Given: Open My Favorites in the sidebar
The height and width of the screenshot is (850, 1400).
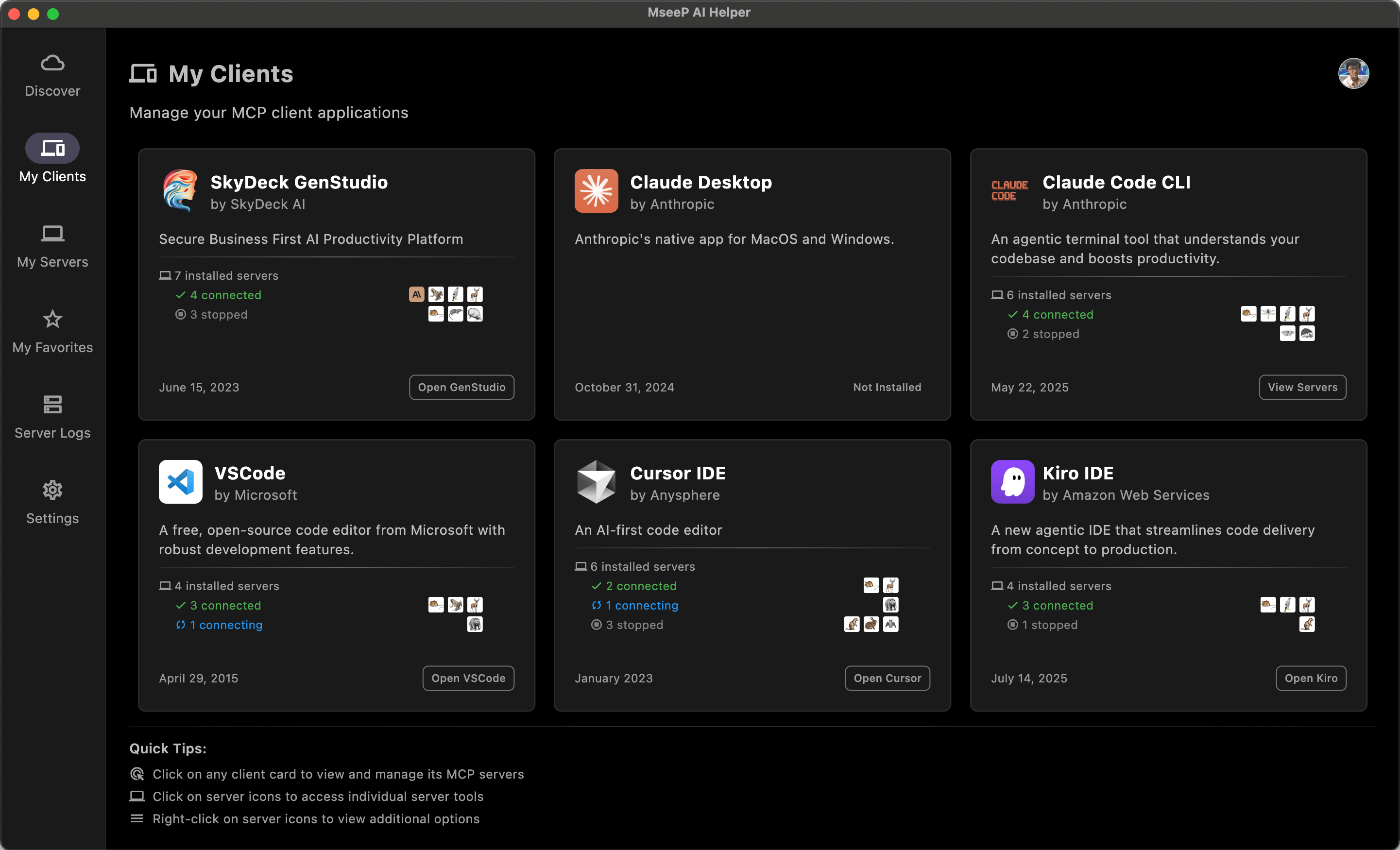Looking at the screenshot, I should [52, 332].
